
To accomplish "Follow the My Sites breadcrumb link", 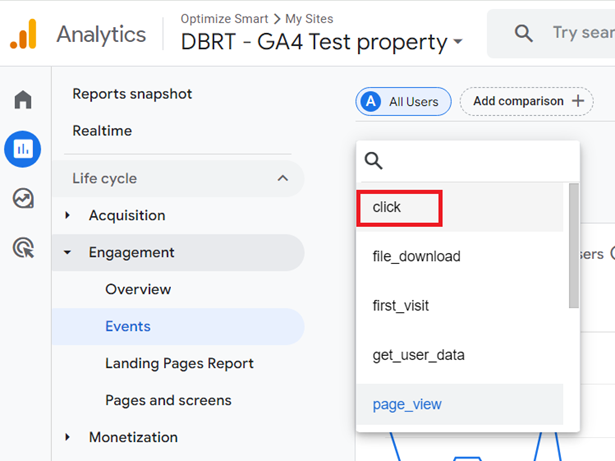I will [309, 19].
